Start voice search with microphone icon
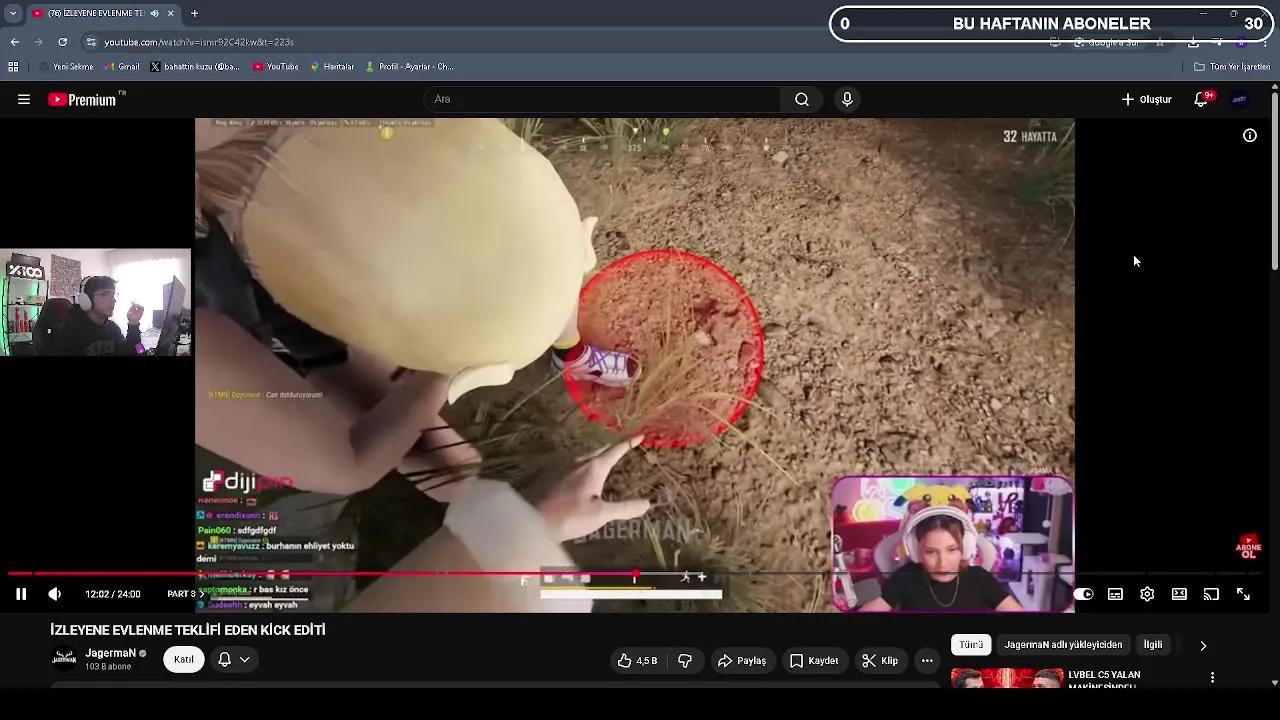The image size is (1280, 720). click(x=847, y=99)
